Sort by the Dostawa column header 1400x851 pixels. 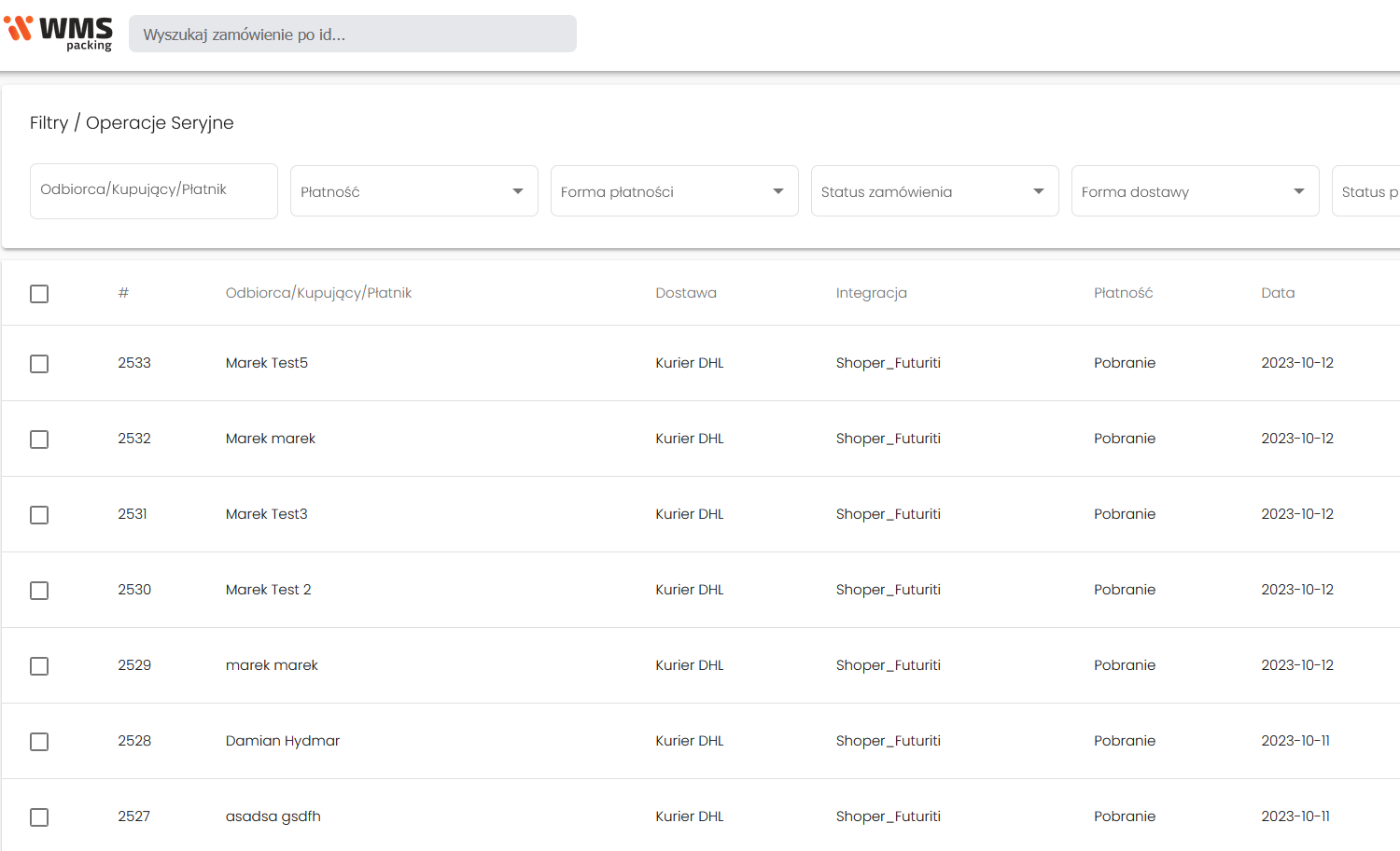tap(686, 293)
